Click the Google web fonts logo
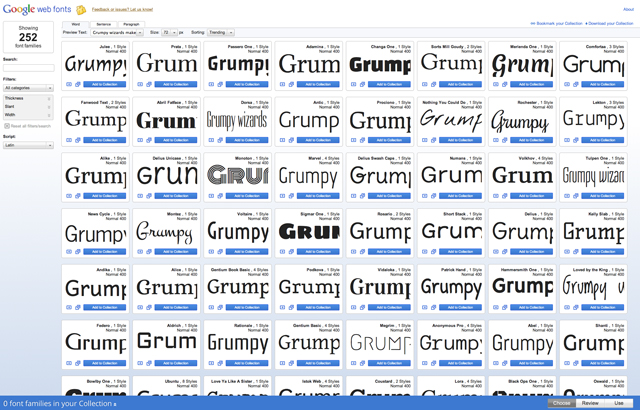The height and width of the screenshot is (410, 640). point(37,9)
